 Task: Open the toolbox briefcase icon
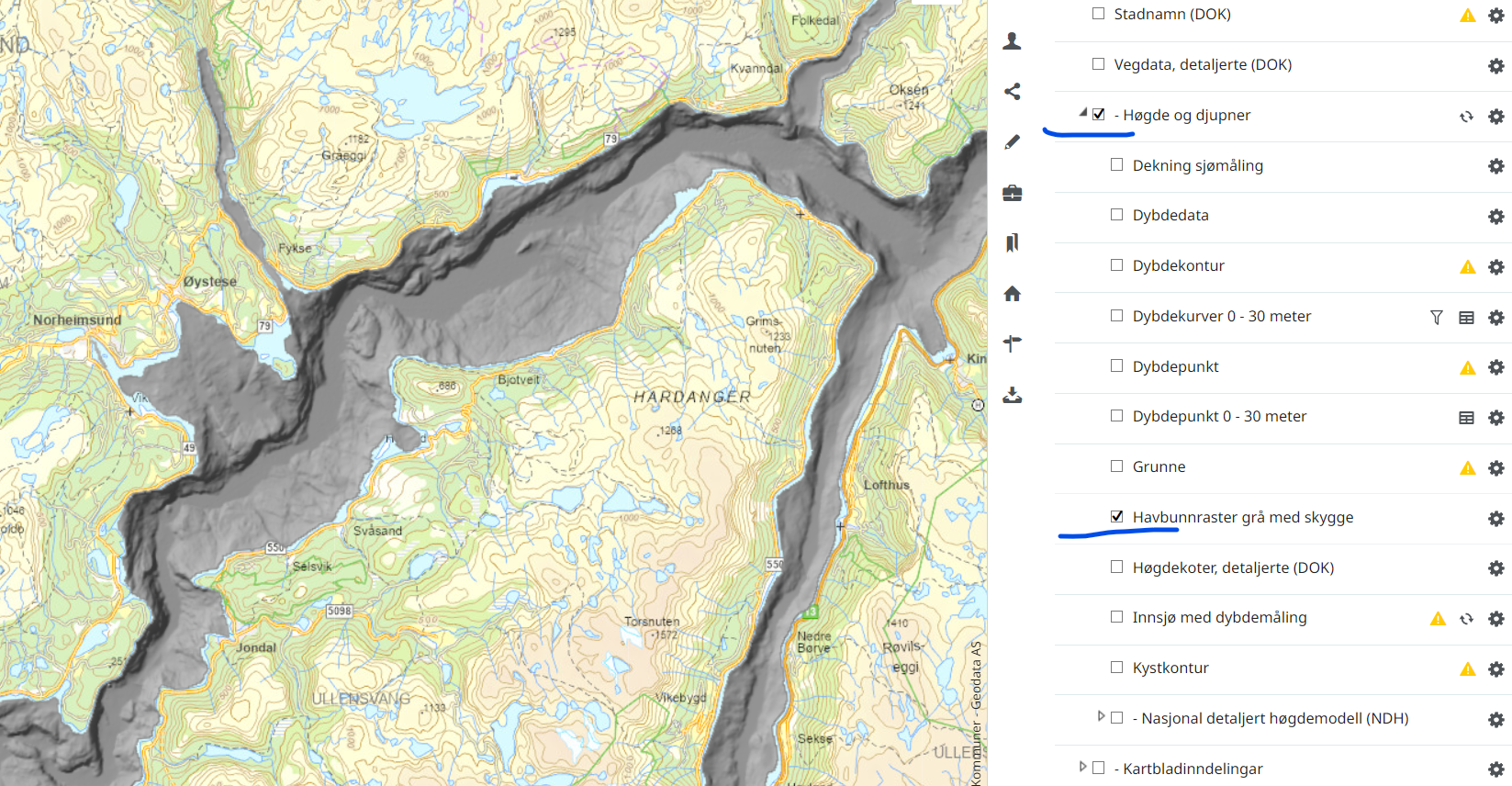(1012, 193)
